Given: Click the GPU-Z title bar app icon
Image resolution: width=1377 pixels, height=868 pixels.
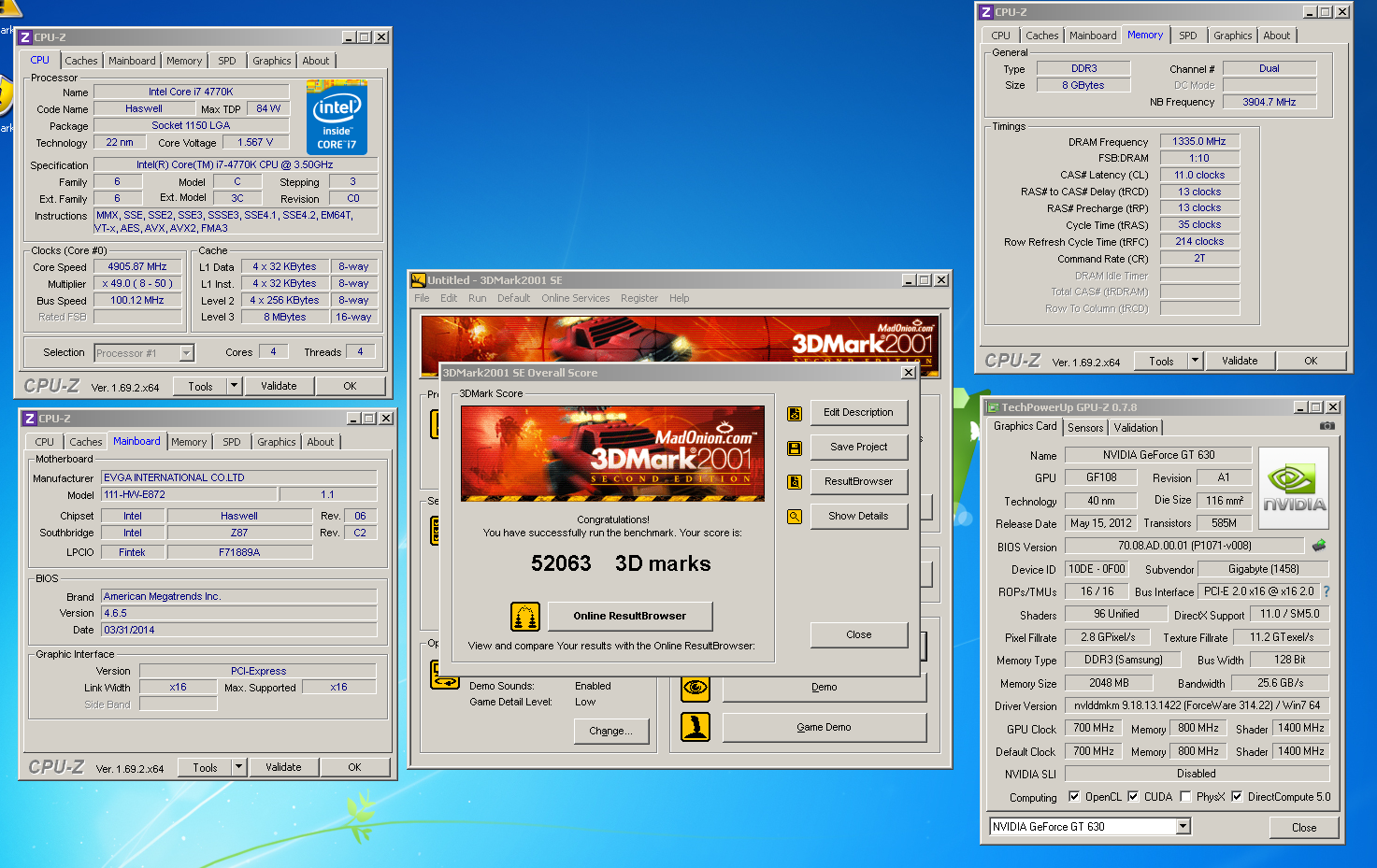Looking at the screenshot, I should tap(992, 407).
